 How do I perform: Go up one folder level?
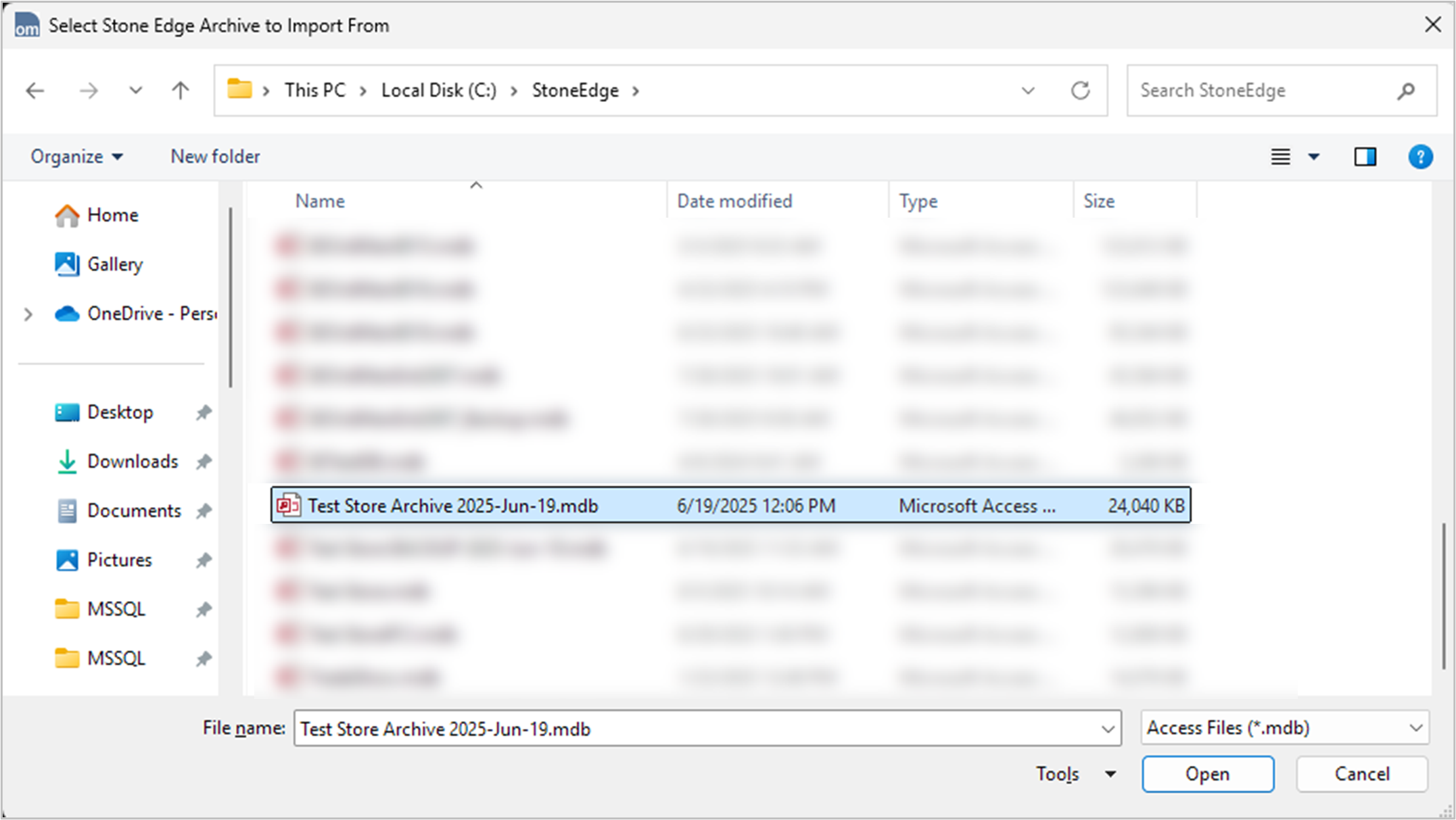pos(180,91)
